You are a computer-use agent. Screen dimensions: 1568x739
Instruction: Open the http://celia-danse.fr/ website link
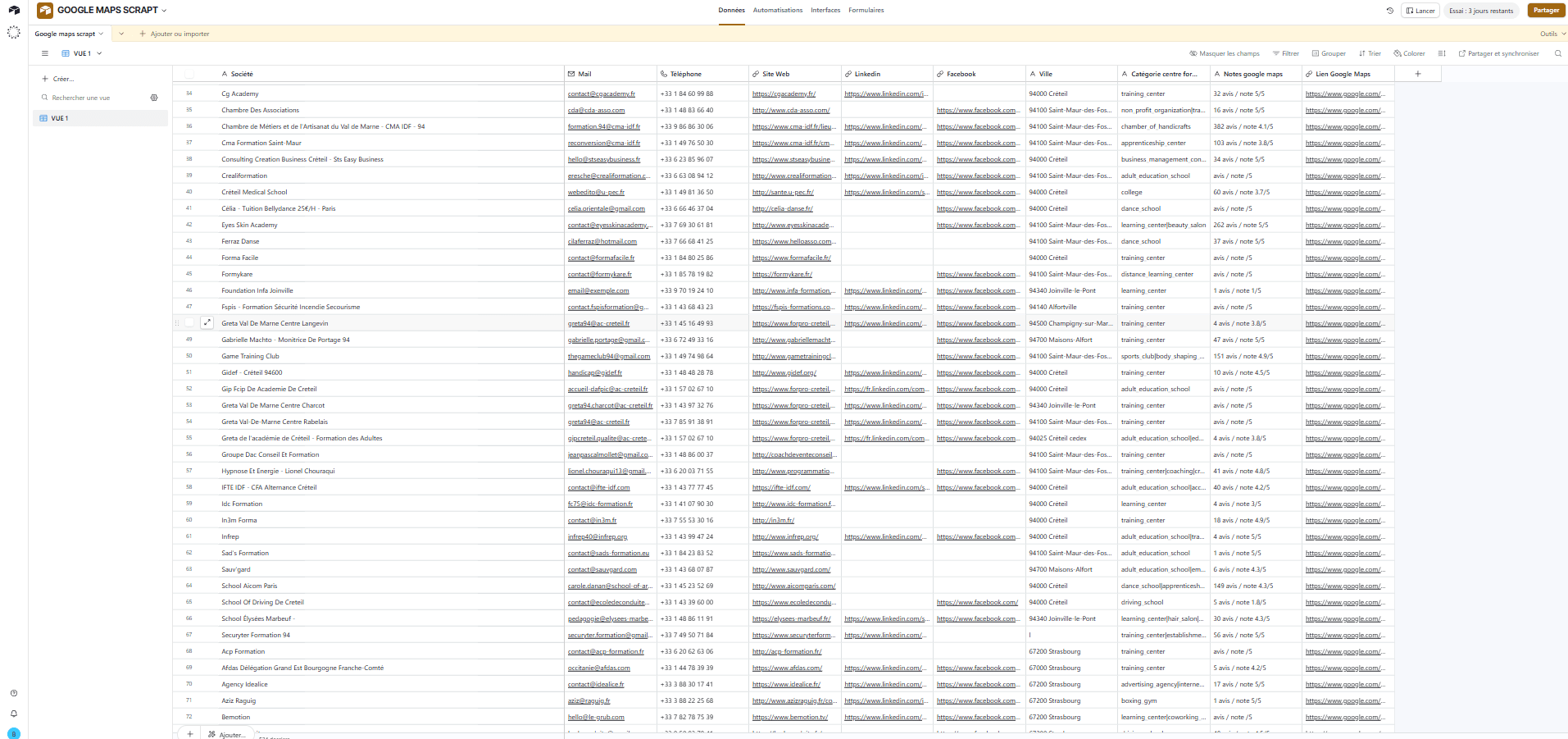click(x=783, y=208)
